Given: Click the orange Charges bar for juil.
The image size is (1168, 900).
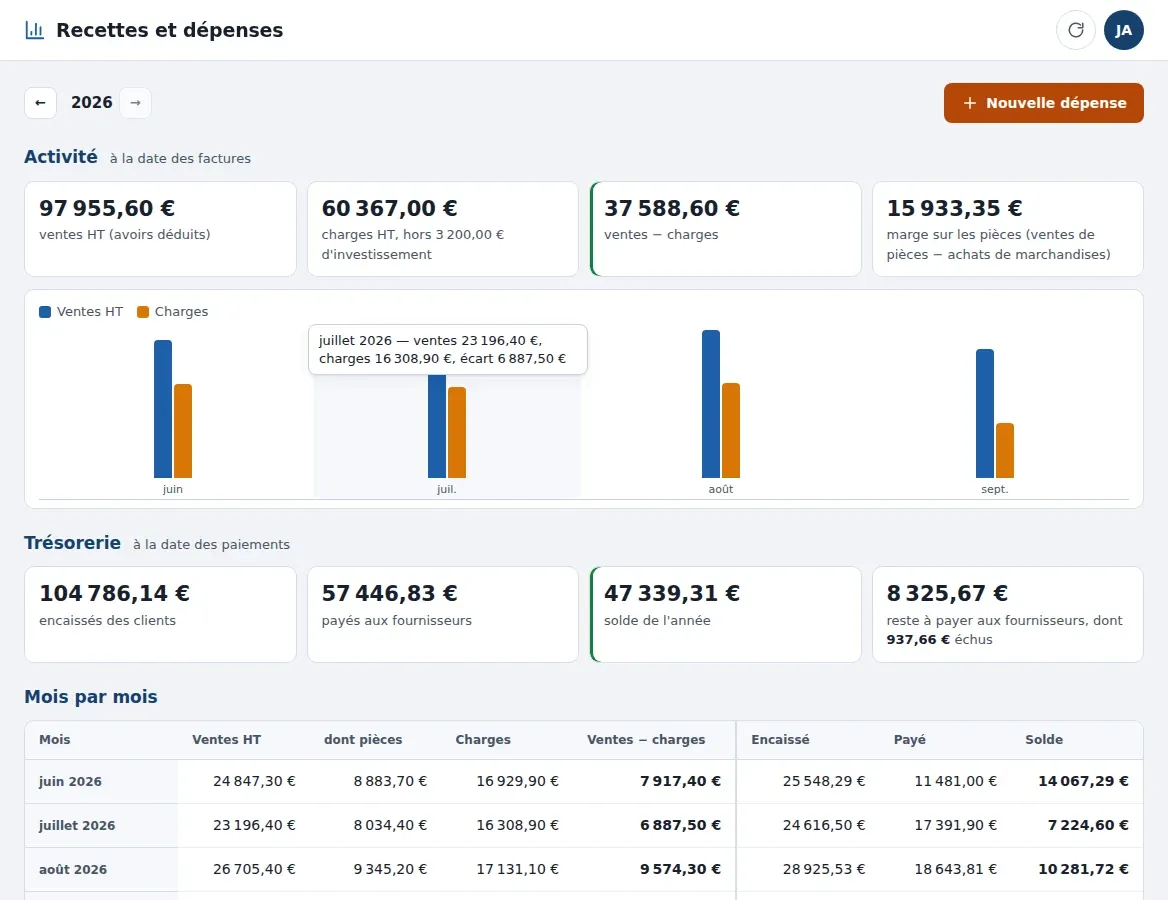Looking at the screenshot, I should point(457,432).
